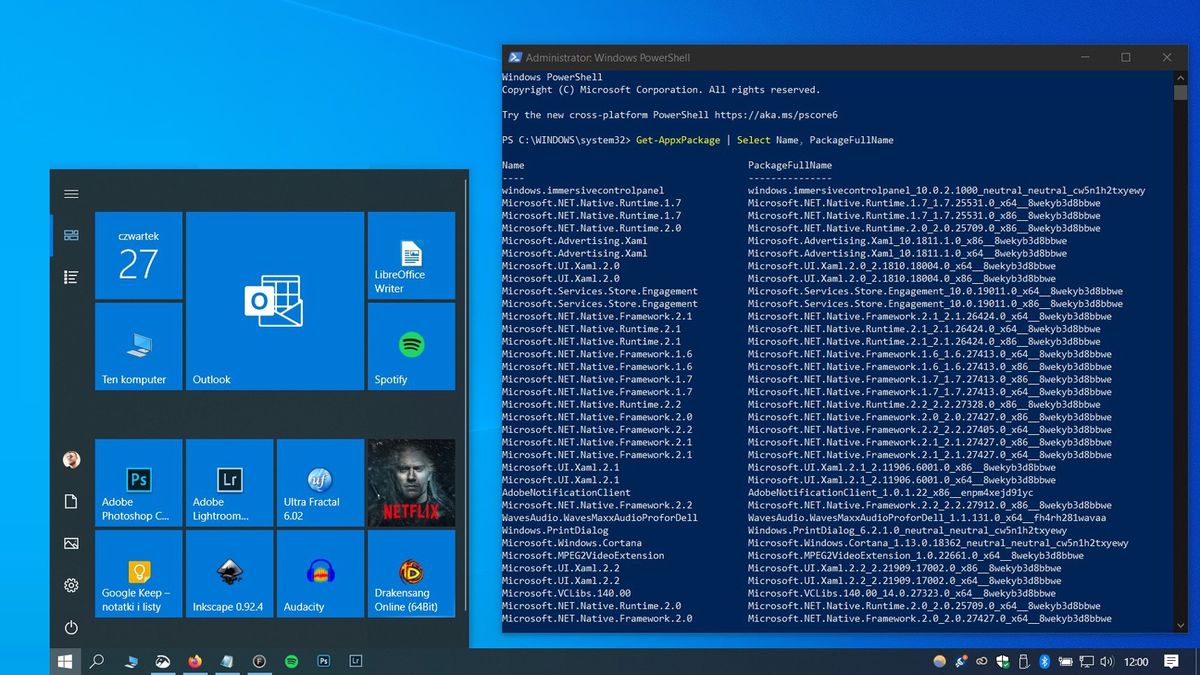
Task: Launch the Audacity tile
Action: 320,574
